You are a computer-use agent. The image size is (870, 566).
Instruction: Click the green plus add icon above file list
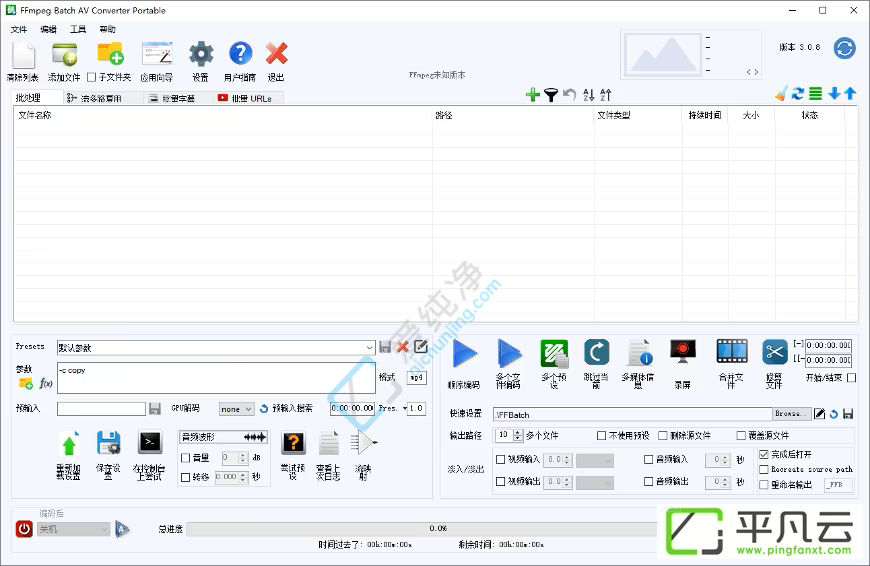pyautogui.click(x=533, y=95)
